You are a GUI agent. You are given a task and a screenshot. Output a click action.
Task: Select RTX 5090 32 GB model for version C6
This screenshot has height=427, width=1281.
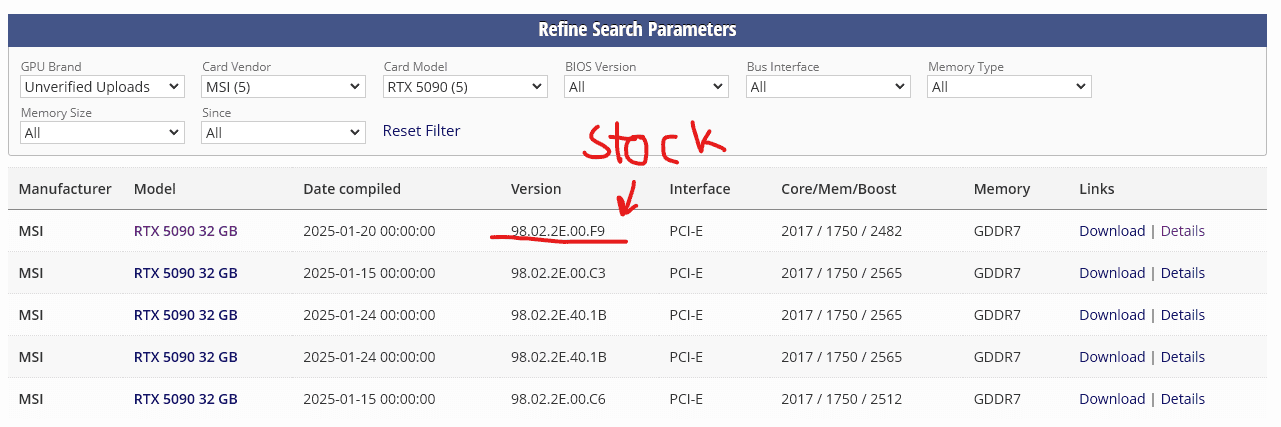(185, 399)
